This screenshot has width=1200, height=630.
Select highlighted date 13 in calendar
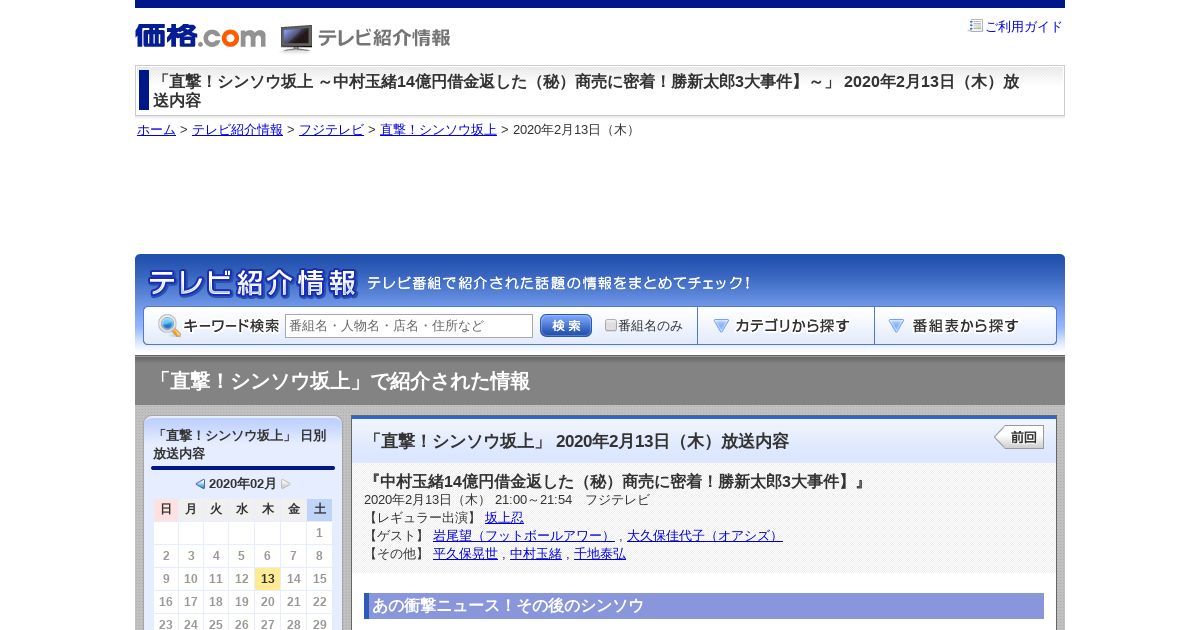click(267, 579)
